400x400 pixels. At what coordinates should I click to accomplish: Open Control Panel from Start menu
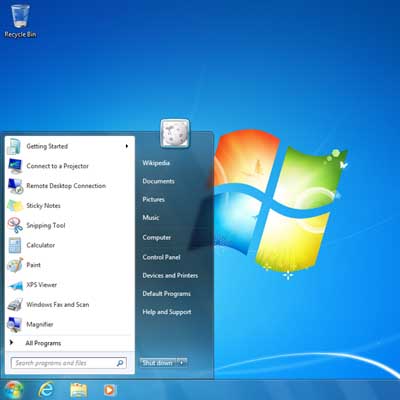tap(161, 257)
